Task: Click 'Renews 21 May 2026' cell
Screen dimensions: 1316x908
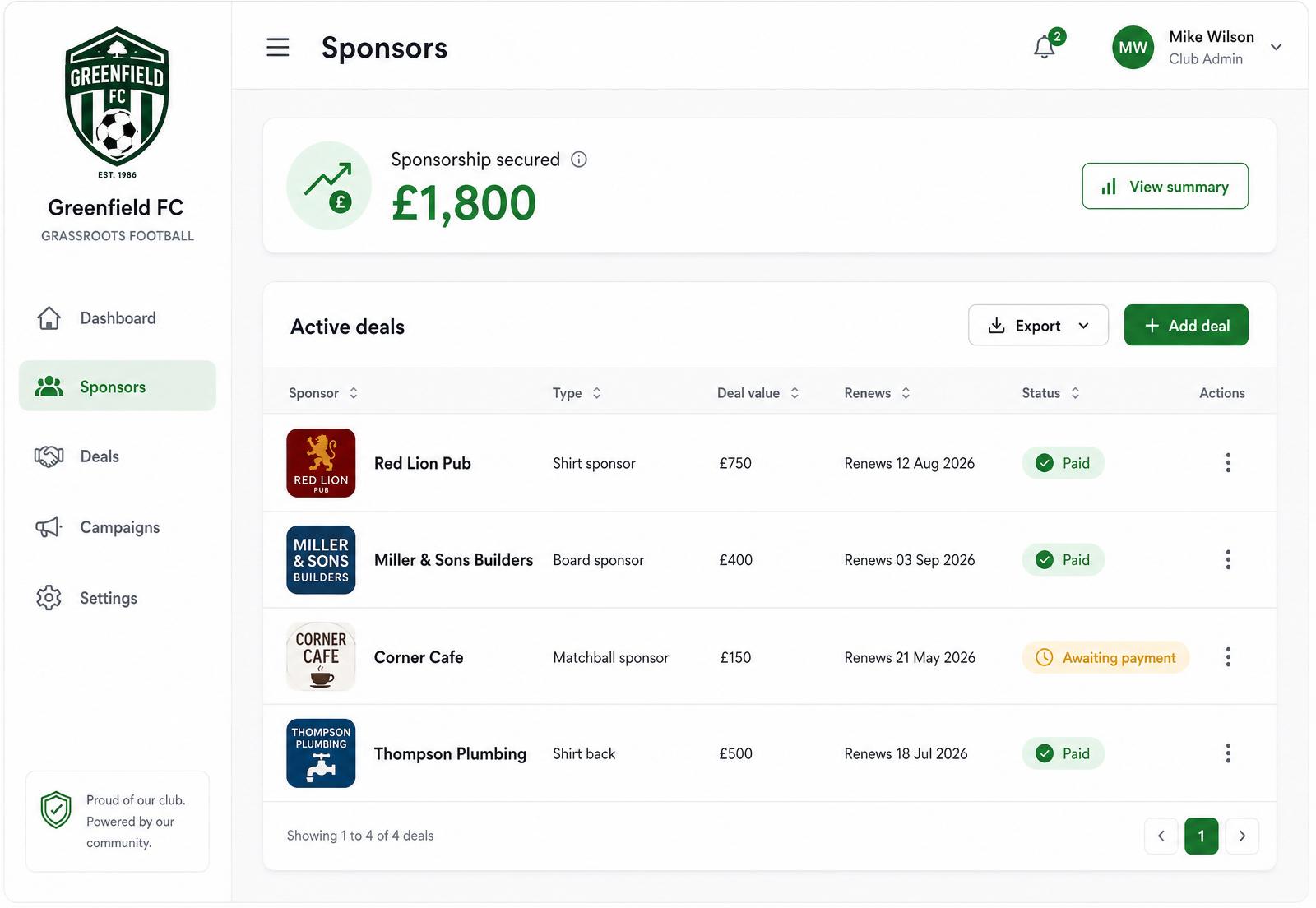Action: click(910, 657)
